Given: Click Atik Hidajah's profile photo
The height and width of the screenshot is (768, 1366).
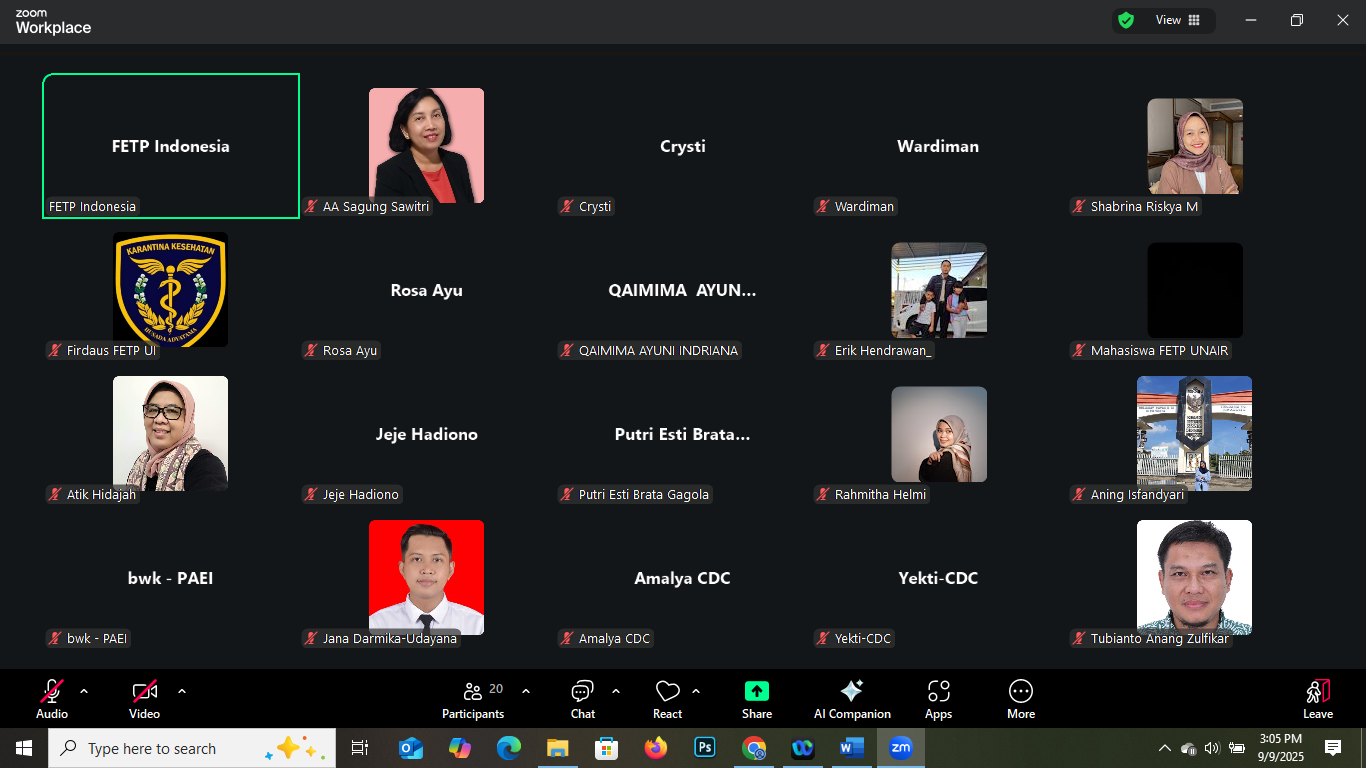Looking at the screenshot, I should coord(171,433).
